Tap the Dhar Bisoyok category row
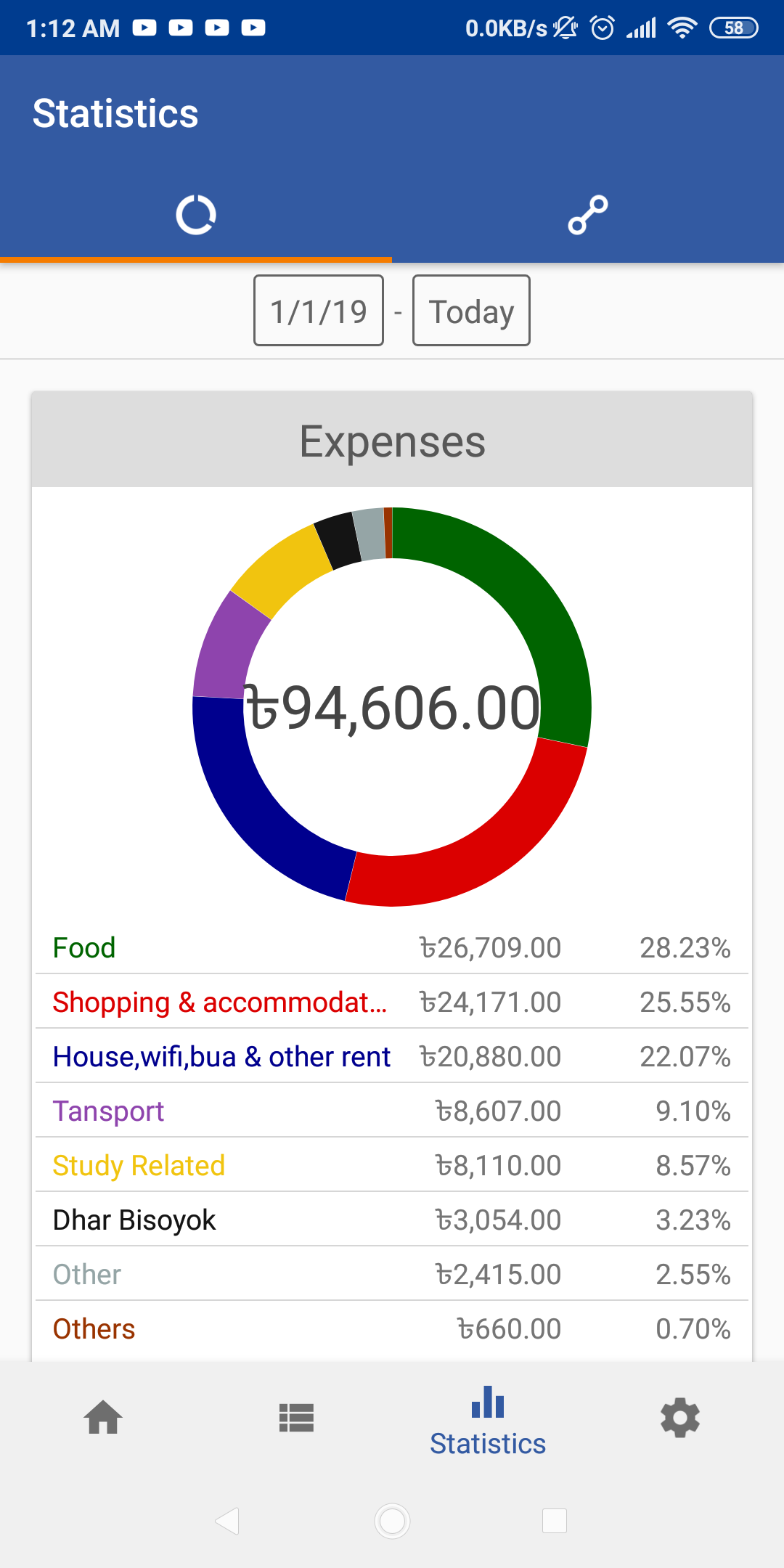784x1568 pixels. pos(392,1220)
